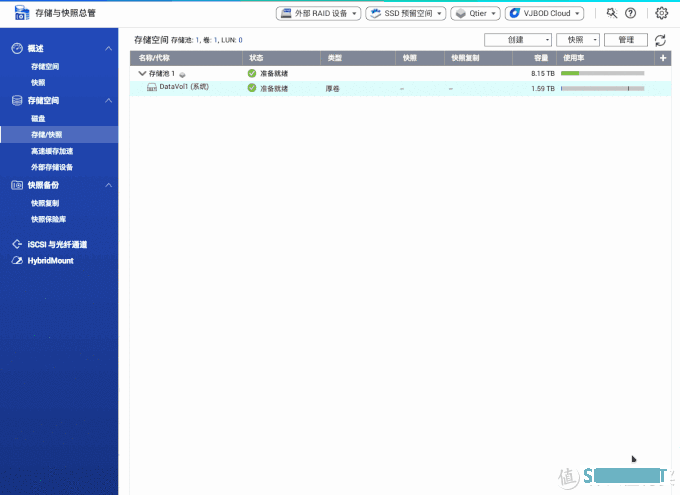Open the 快照保险库 sidebar item
Viewport: 680px width, 495px height.
coord(49,219)
